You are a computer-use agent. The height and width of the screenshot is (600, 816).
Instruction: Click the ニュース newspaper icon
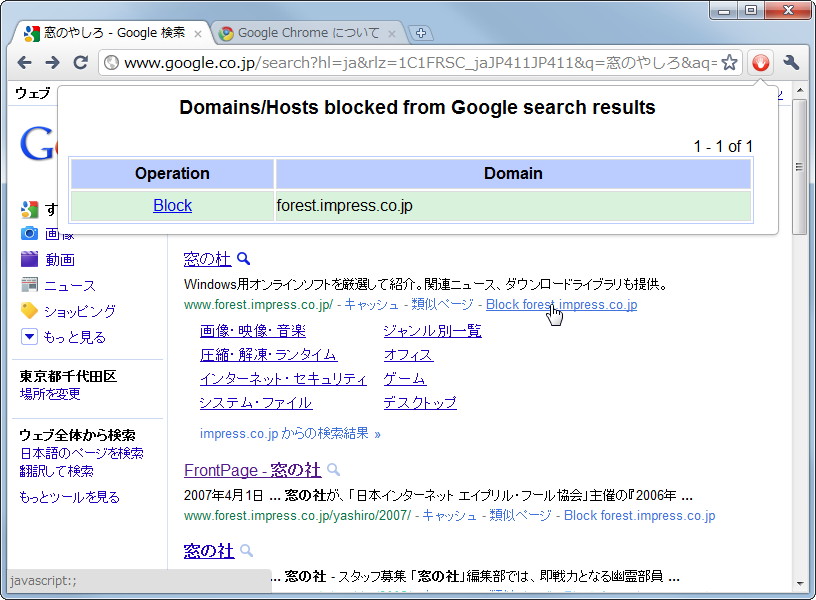(30, 285)
